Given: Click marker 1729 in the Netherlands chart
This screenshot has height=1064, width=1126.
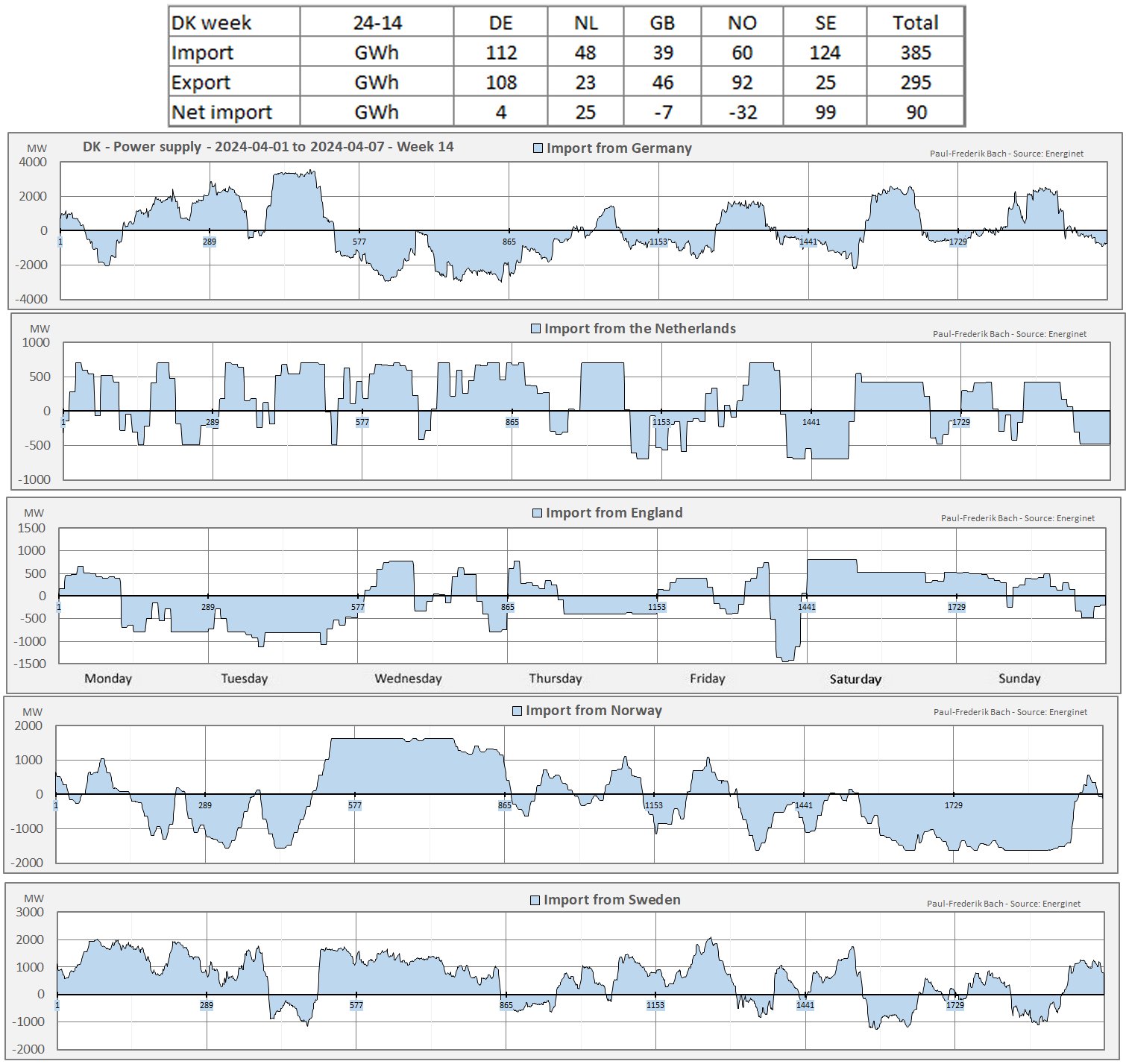Looking at the screenshot, I should pyautogui.click(x=961, y=422).
